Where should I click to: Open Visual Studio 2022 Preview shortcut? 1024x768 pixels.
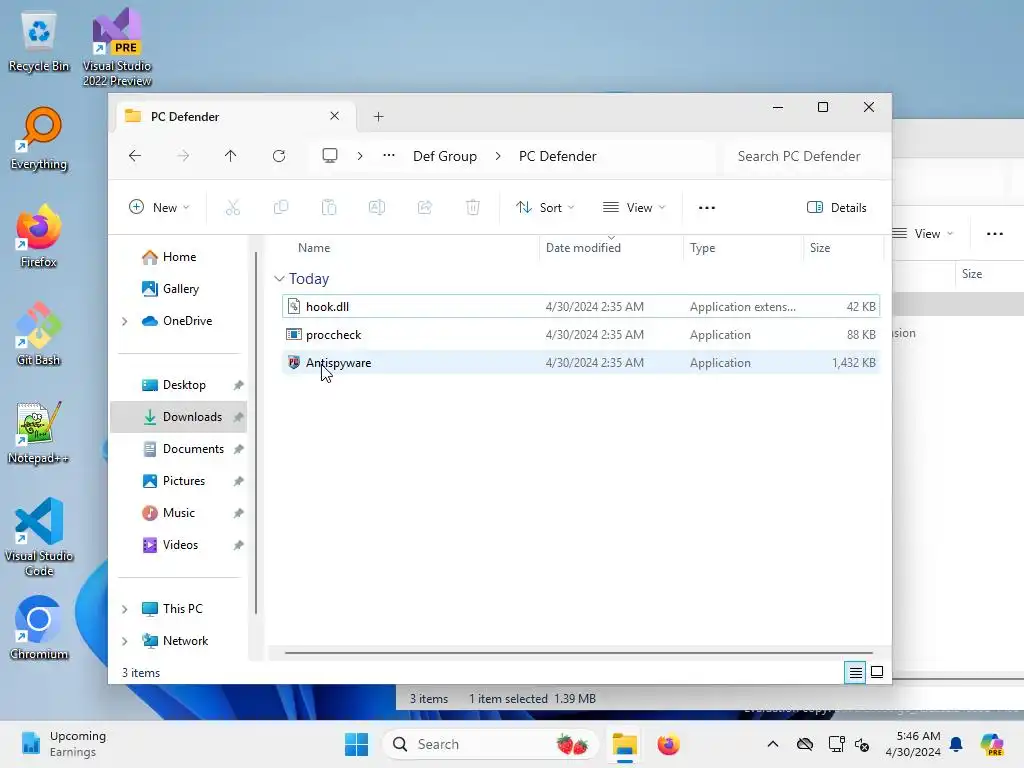tap(117, 47)
